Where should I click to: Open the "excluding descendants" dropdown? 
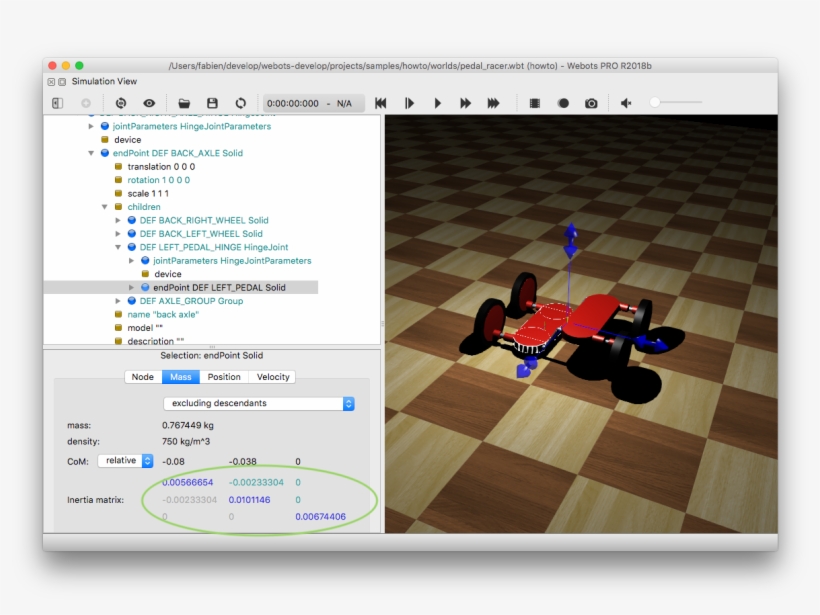pyautogui.click(x=258, y=404)
